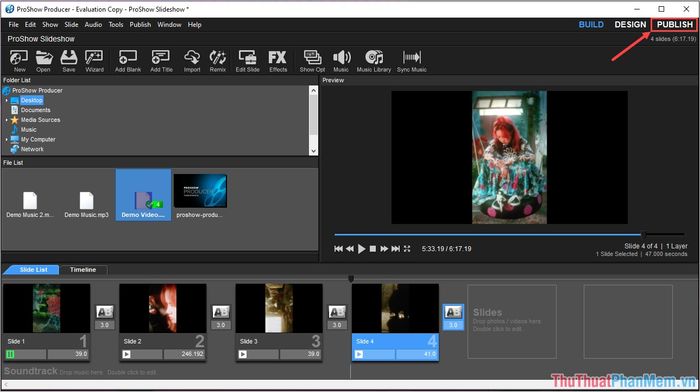Insert a title slide with Add Title

[161, 61]
